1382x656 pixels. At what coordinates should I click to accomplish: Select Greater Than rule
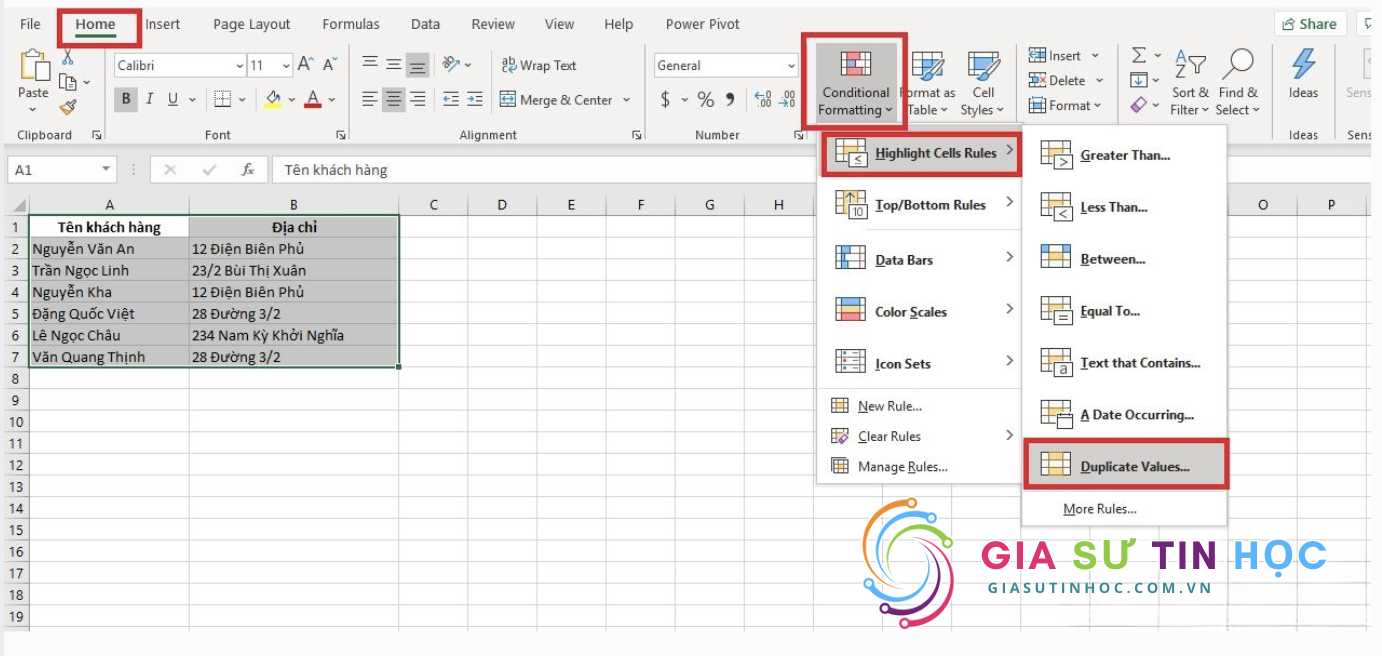1124,155
